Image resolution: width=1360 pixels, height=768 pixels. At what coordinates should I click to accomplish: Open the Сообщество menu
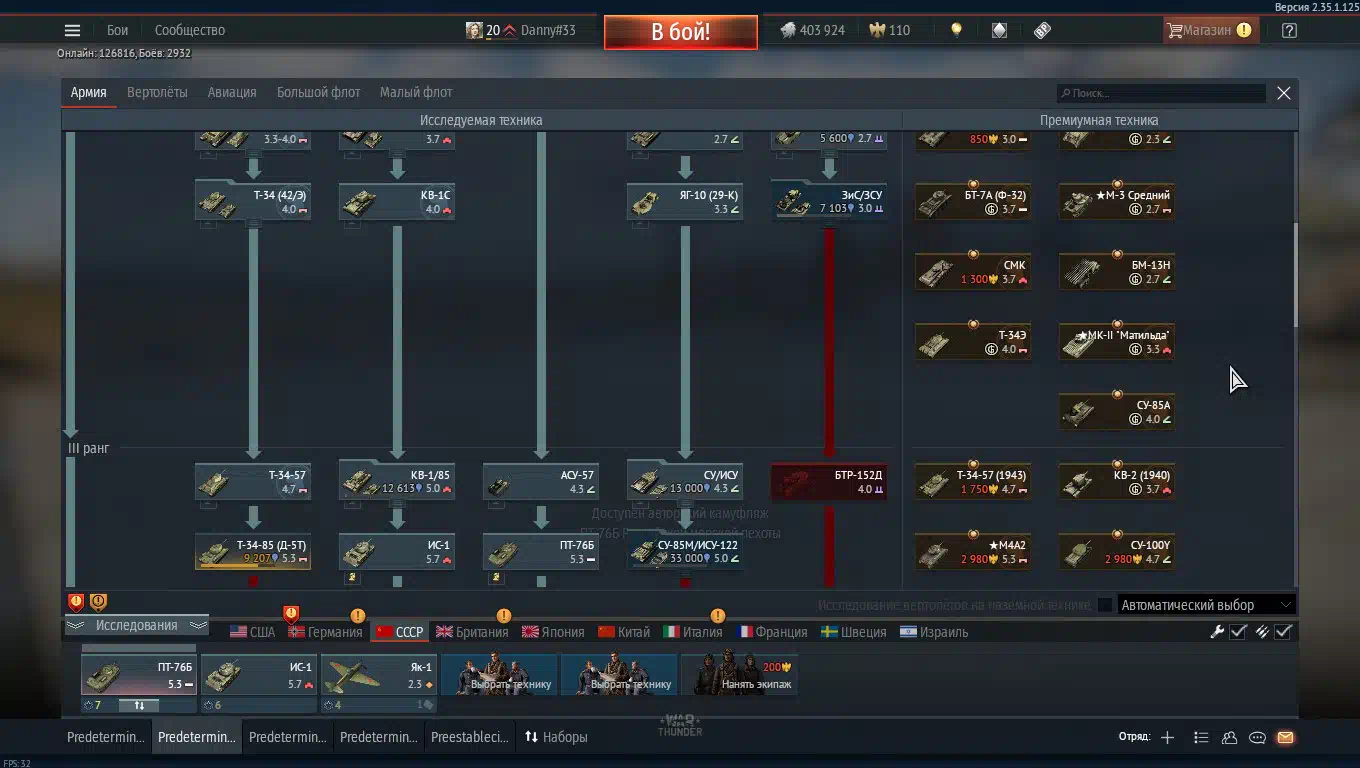coord(190,30)
